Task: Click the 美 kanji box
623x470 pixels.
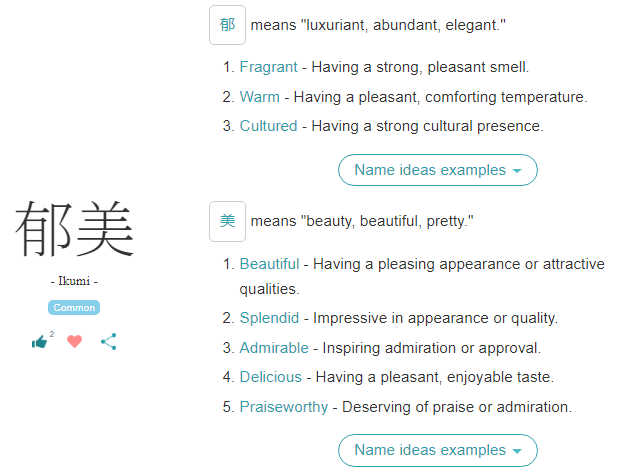Action: pos(227,221)
